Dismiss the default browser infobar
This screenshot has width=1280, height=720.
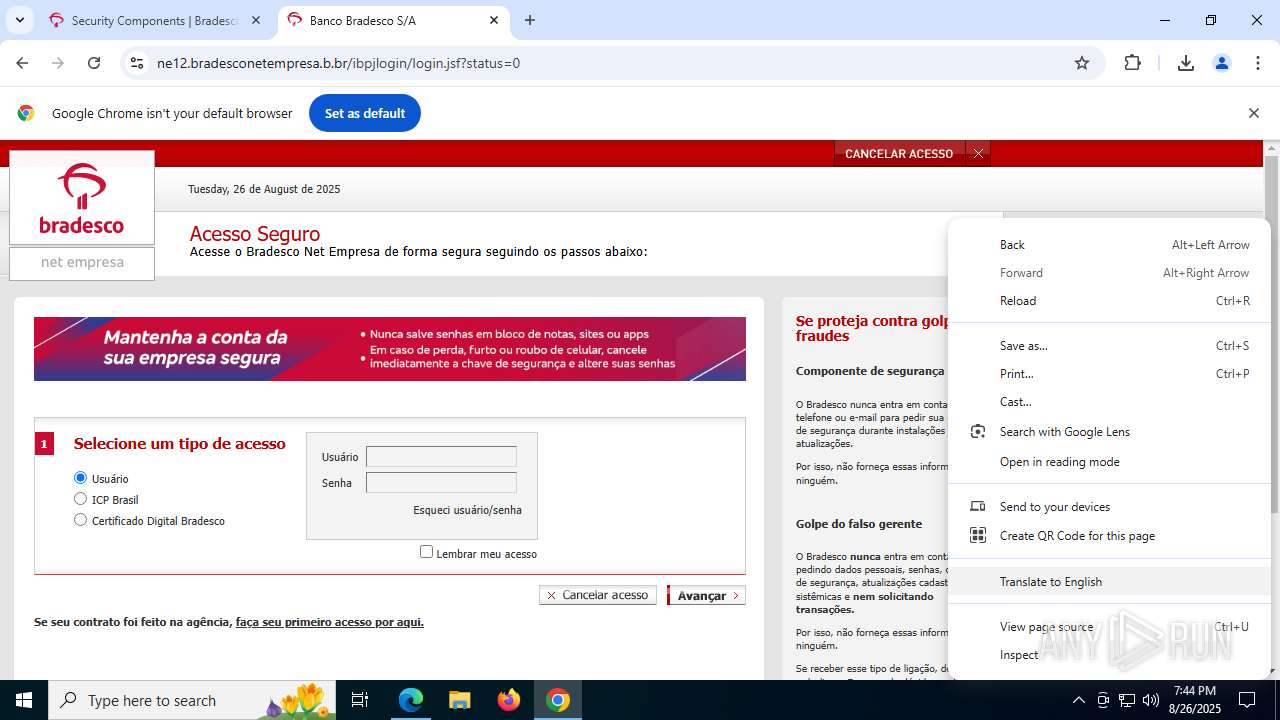(1253, 113)
